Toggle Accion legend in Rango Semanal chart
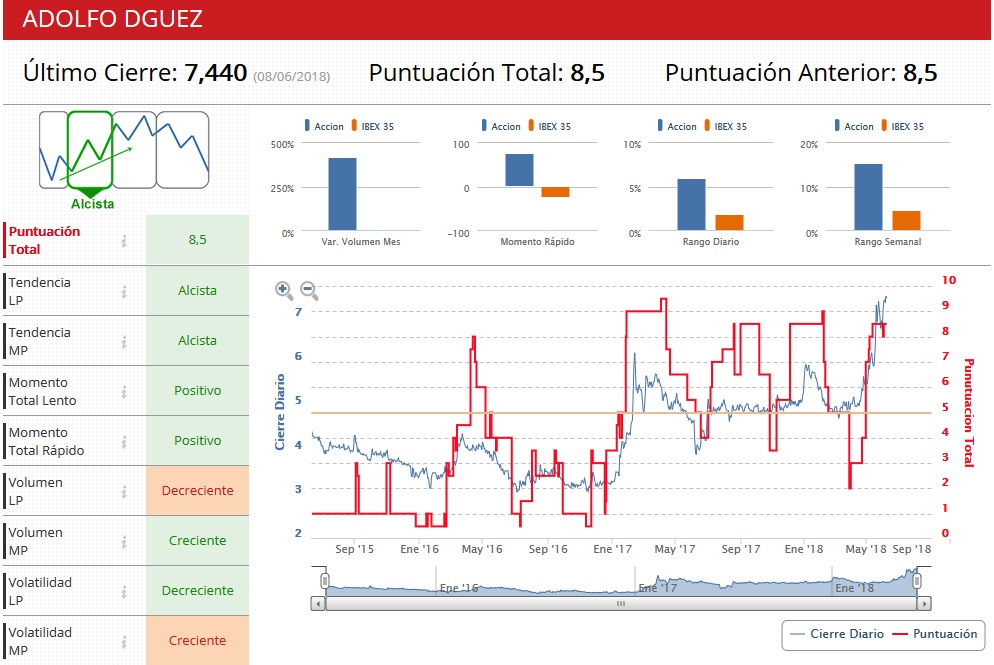This screenshot has height=665, width=994. click(x=854, y=126)
